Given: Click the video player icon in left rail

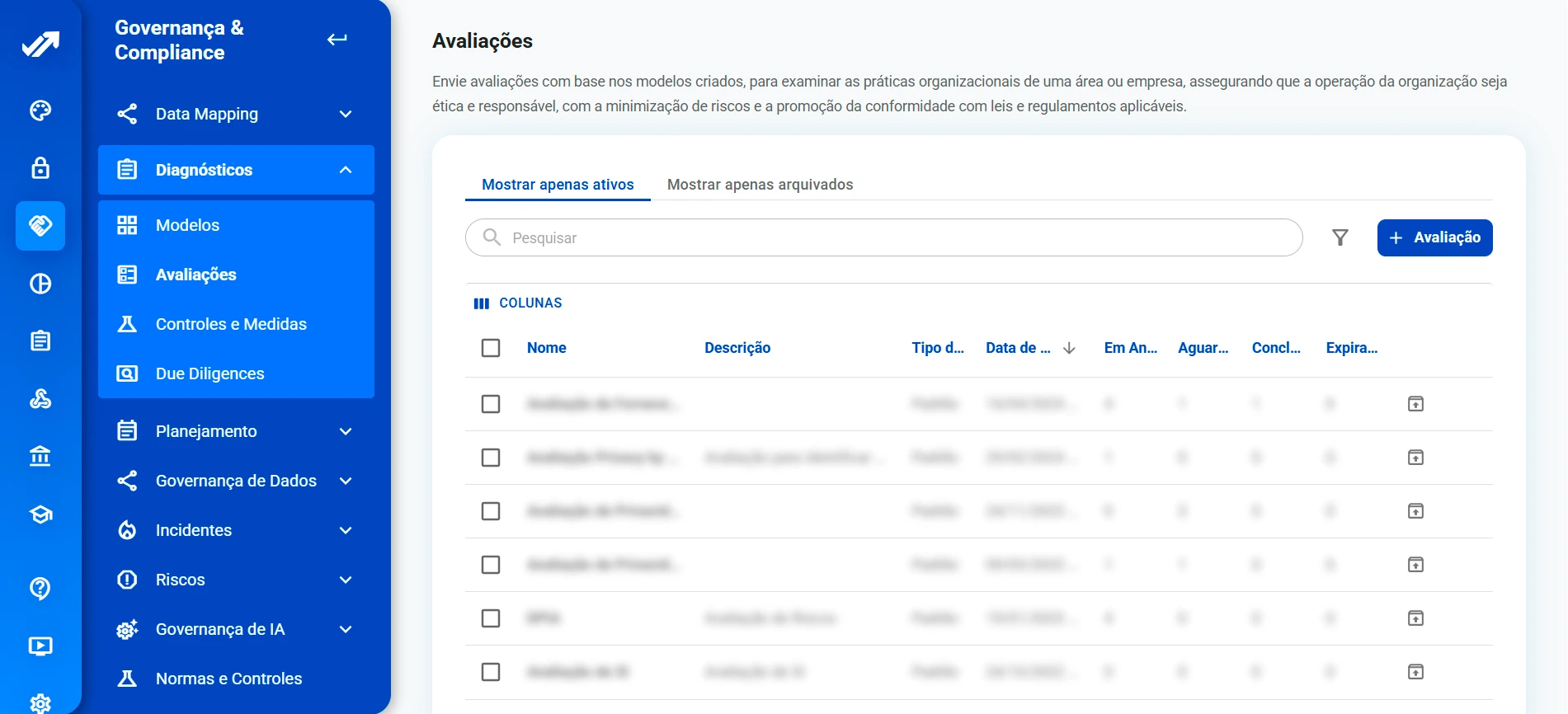Looking at the screenshot, I should point(40,646).
